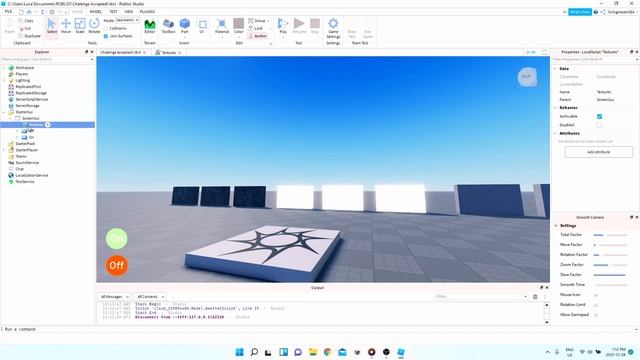The image size is (640, 360).
Task: Collapse the Settings section in Smooth Camera
Action: [556, 226]
